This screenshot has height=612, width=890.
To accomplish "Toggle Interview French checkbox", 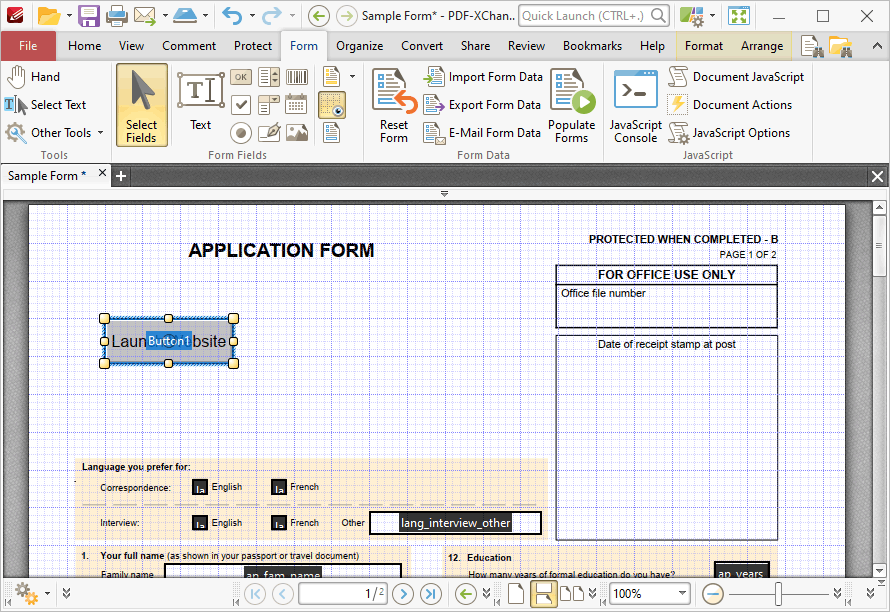I will click(x=279, y=523).
